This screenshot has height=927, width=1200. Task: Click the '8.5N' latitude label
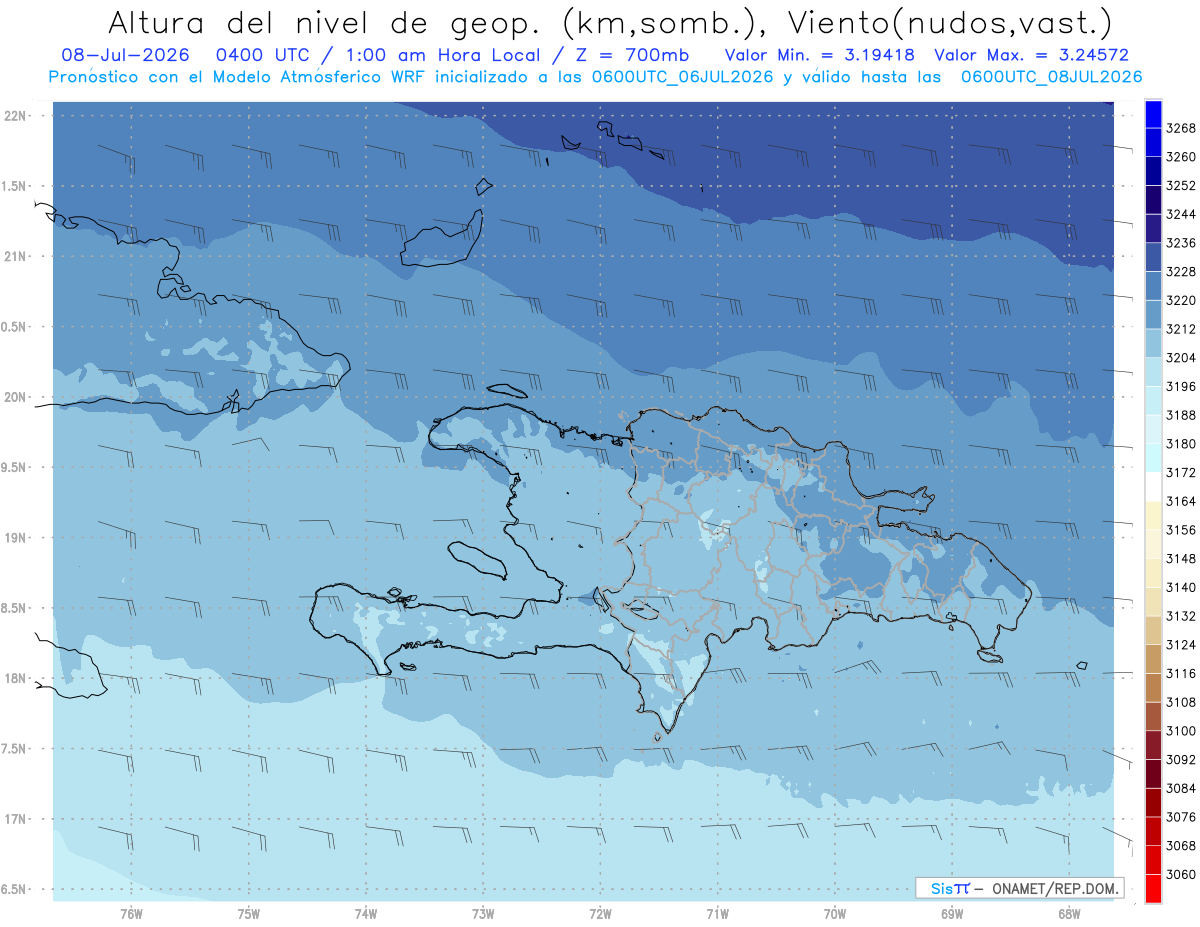[15, 608]
